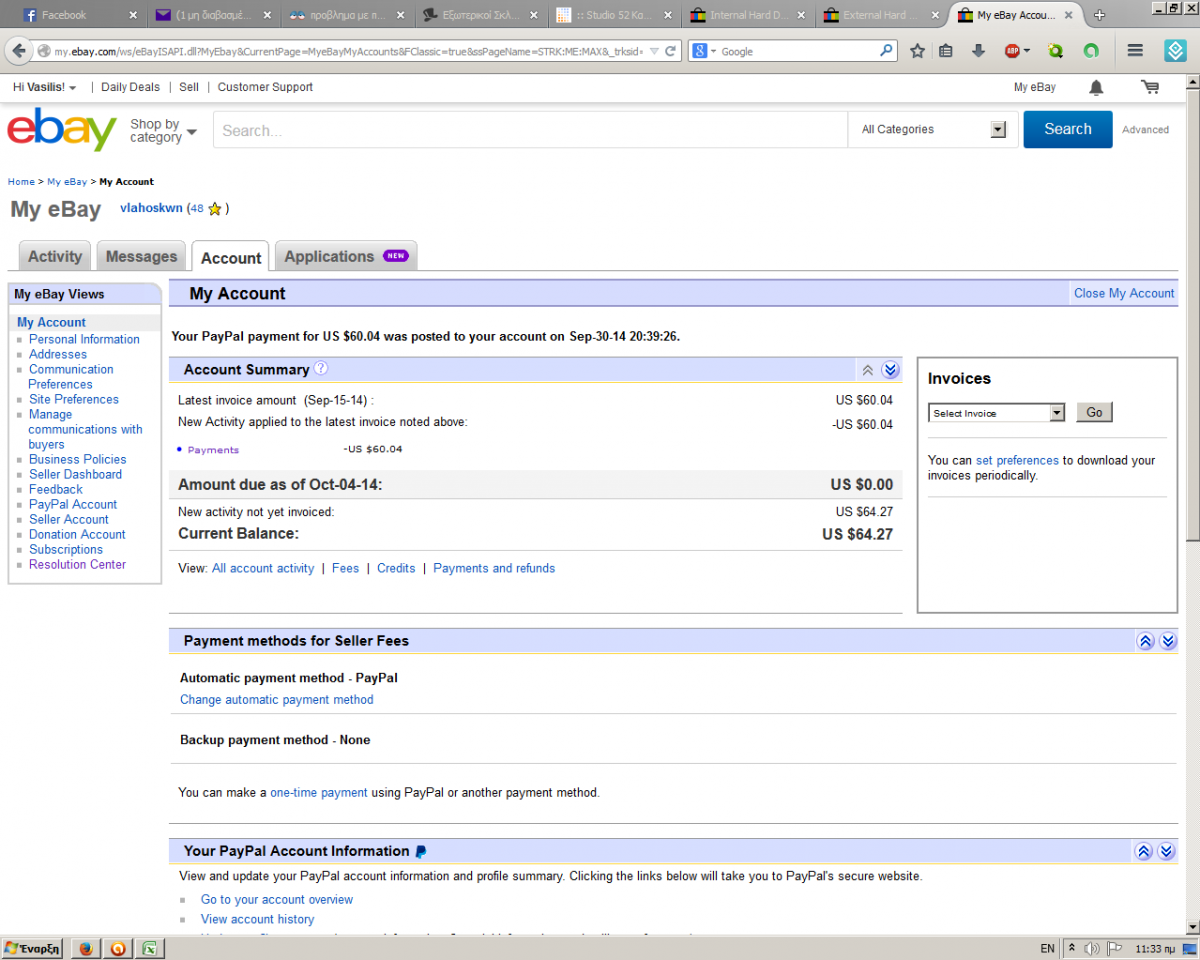Click the Advanced search link
The height and width of the screenshot is (960, 1200).
tap(1145, 130)
